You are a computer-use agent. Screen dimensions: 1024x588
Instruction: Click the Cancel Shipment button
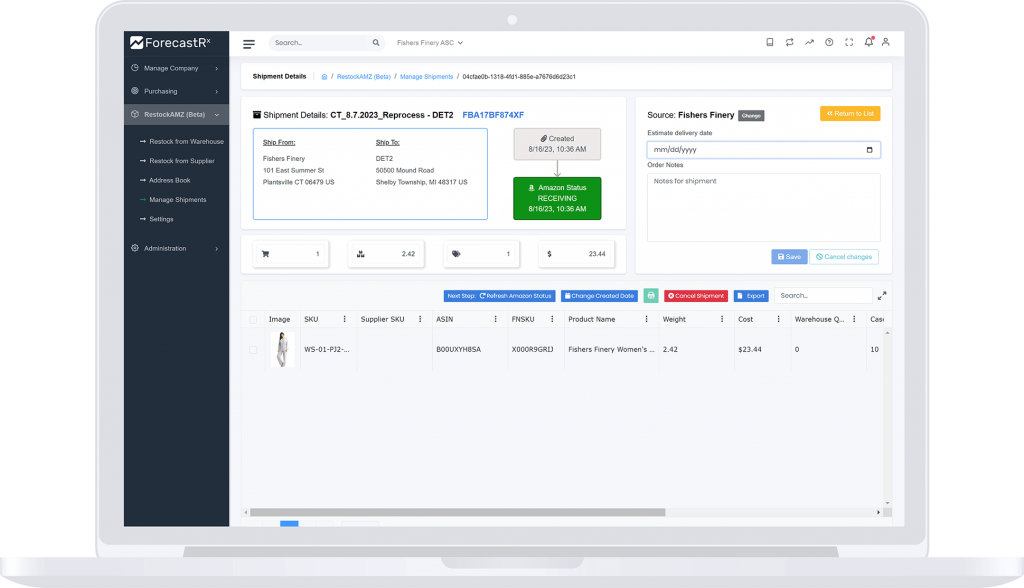click(x=694, y=296)
